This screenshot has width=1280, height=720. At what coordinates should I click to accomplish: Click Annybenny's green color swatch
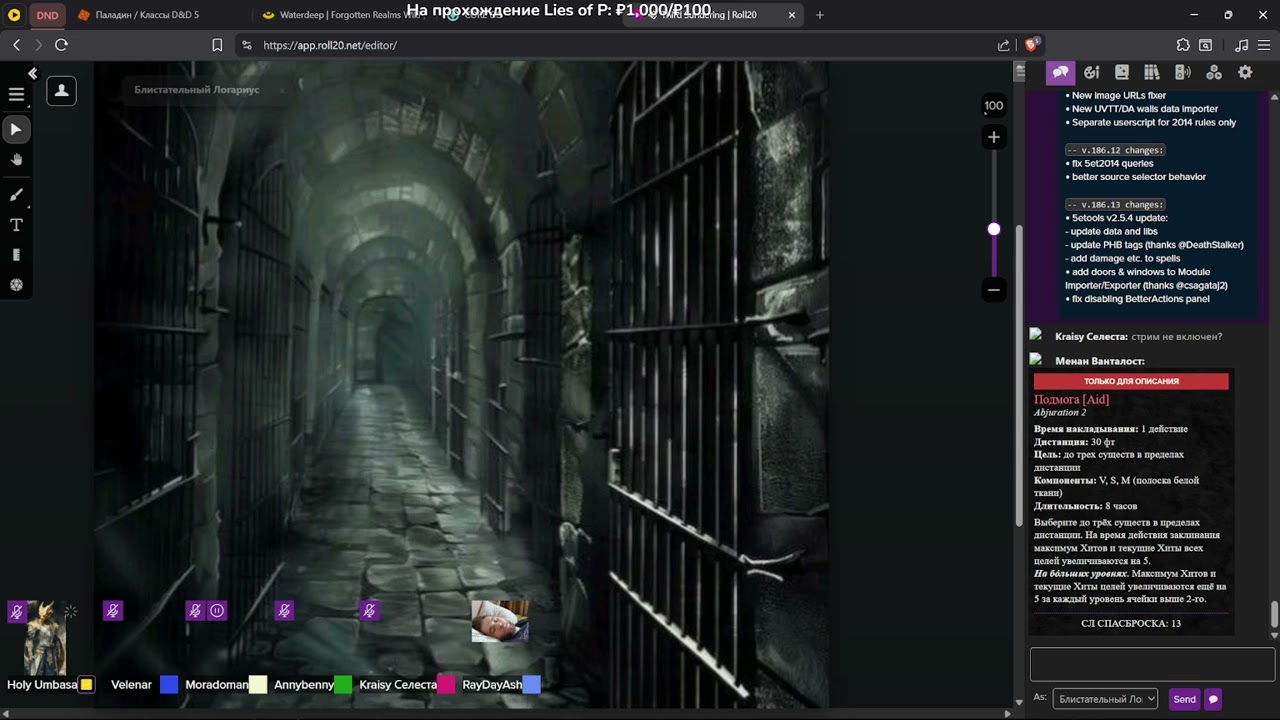(343, 685)
